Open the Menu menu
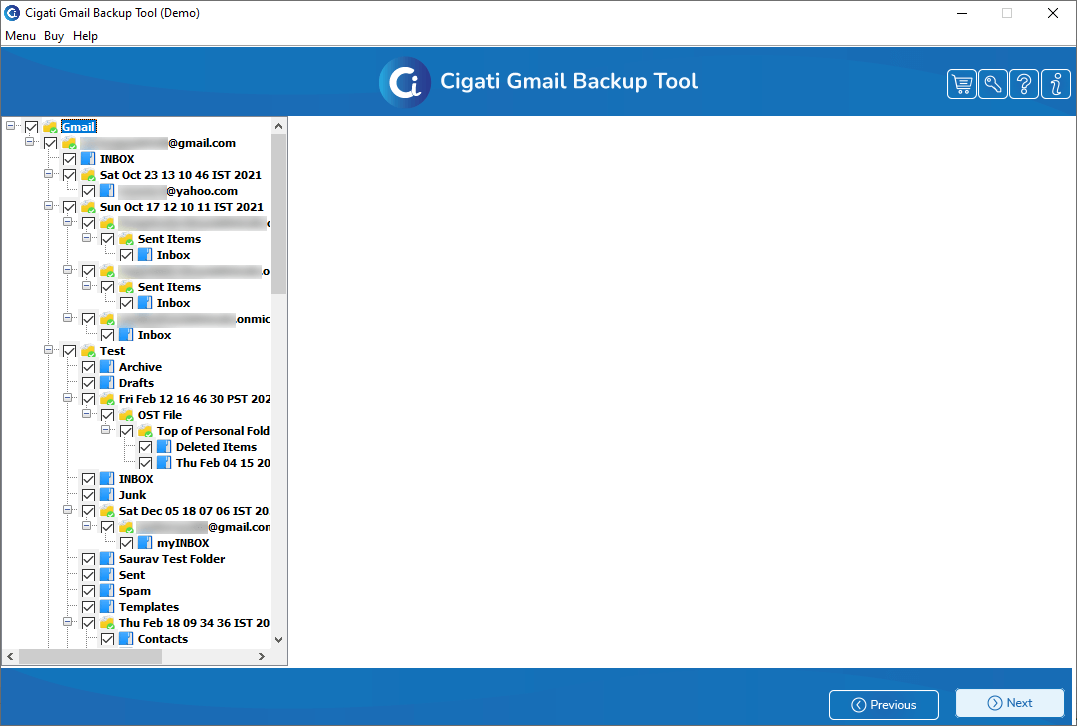This screenshot has height=726, width=1077. [x=21, y=36]
